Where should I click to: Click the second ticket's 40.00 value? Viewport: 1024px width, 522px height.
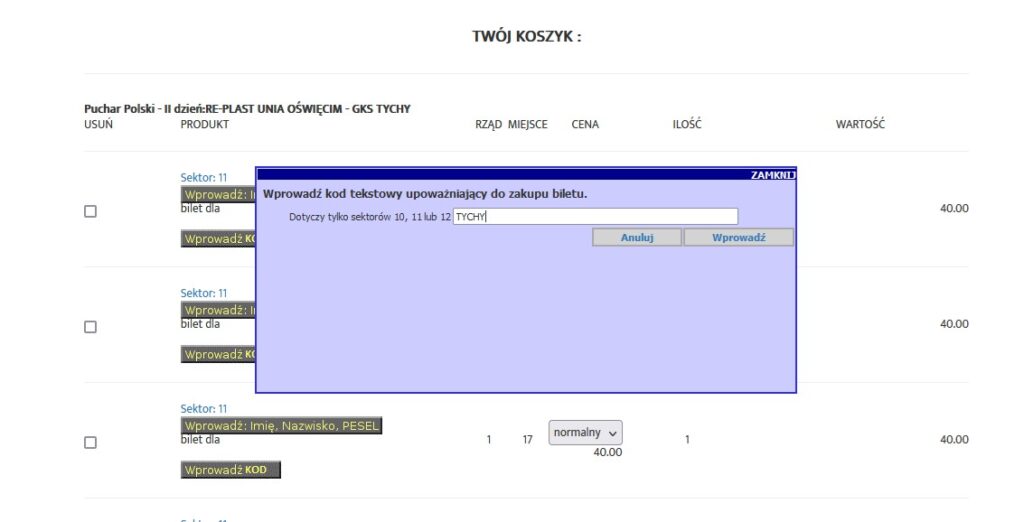pyautogui.click(x=954, y=324)
